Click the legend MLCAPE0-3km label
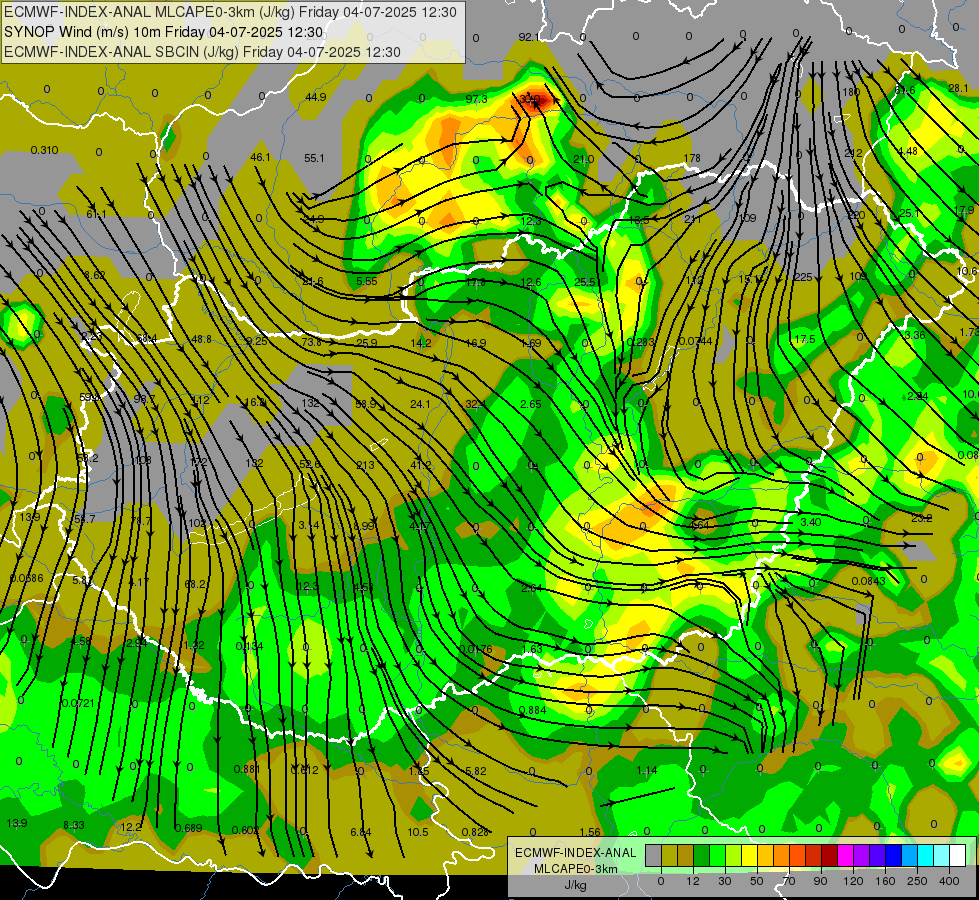979x900 pixels. click(575, 869)
